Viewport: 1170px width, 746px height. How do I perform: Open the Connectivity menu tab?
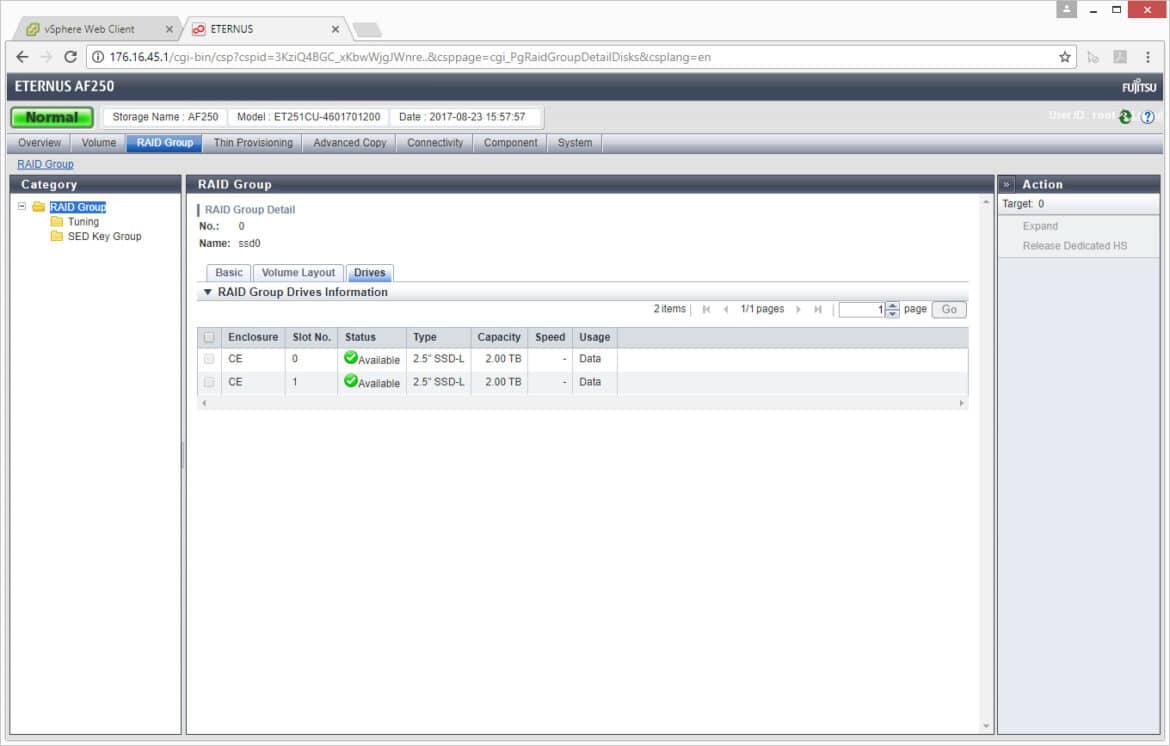(x=435, y=142)
